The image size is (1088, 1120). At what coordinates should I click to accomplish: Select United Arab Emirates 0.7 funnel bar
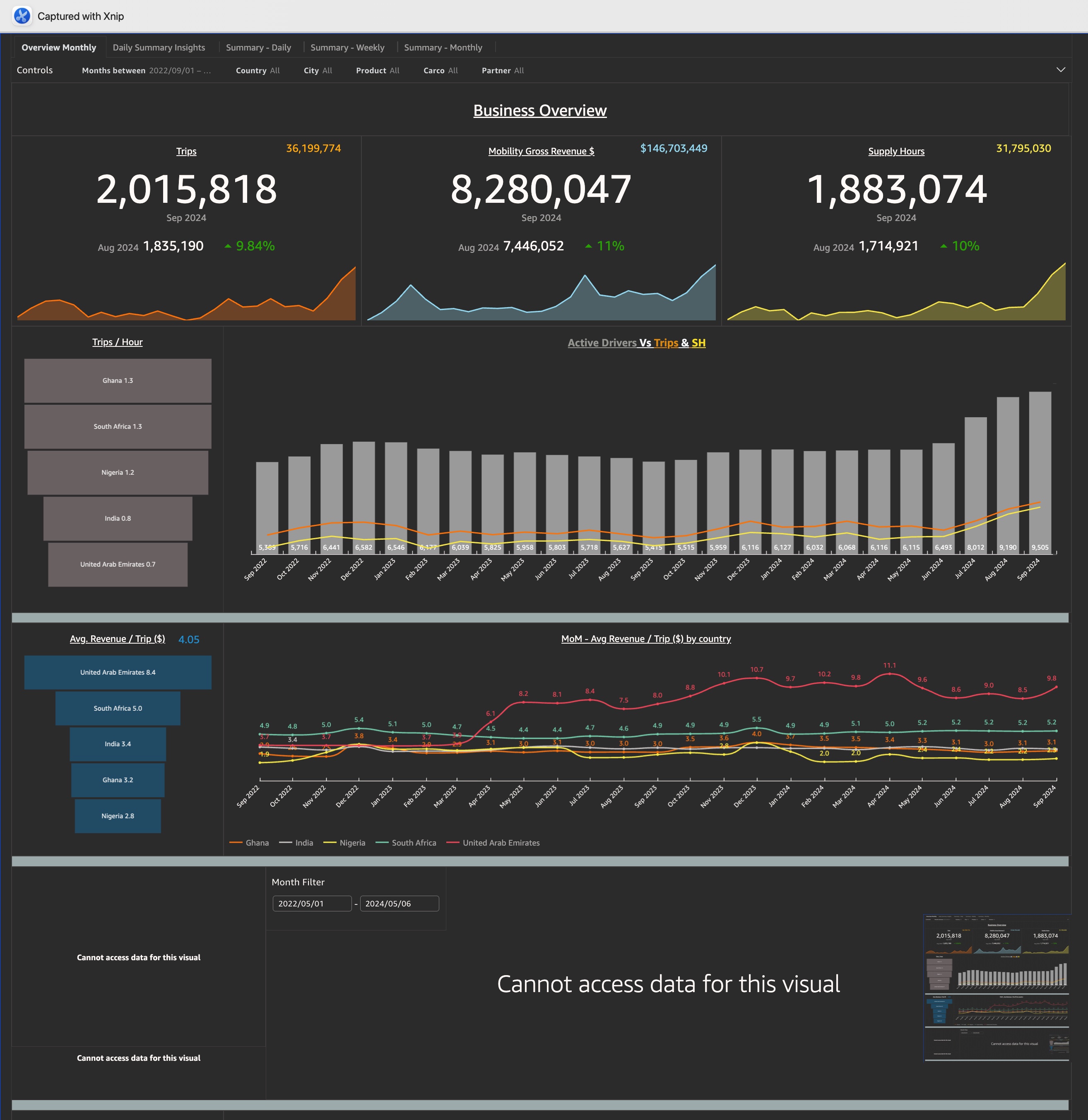118,564
